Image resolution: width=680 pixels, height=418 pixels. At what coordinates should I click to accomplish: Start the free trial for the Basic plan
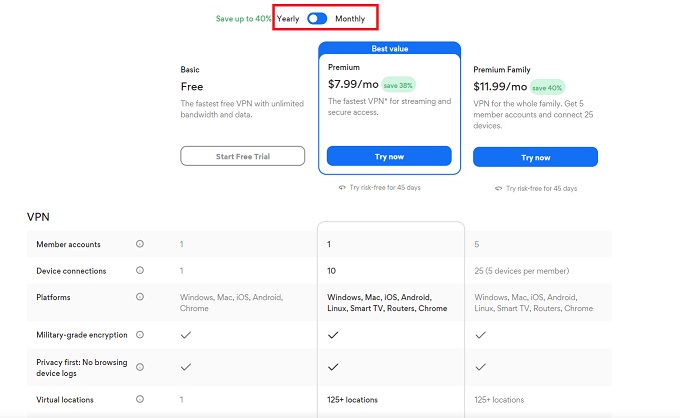[241, 155]
